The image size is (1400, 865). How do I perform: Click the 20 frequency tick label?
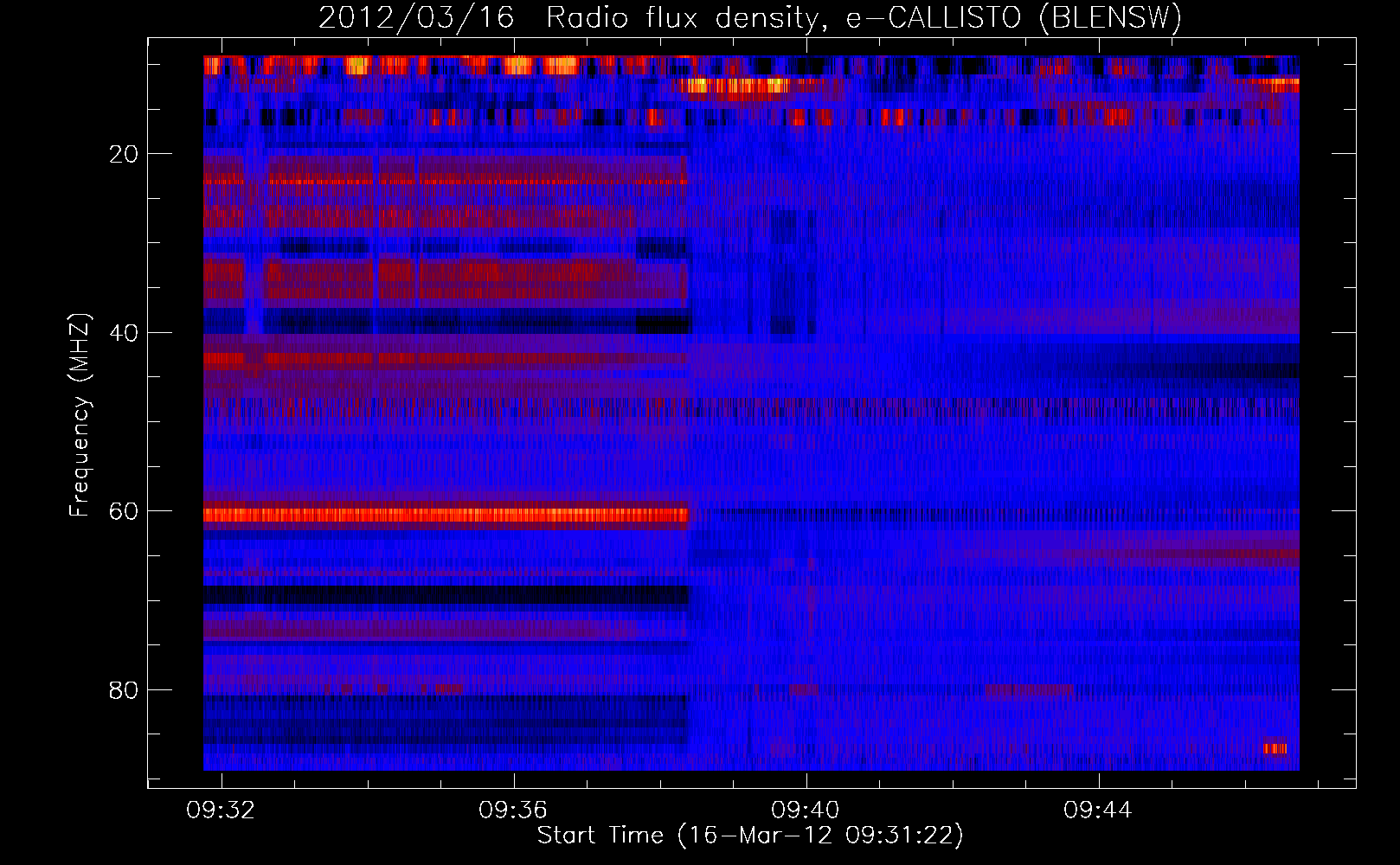point(124,154)
